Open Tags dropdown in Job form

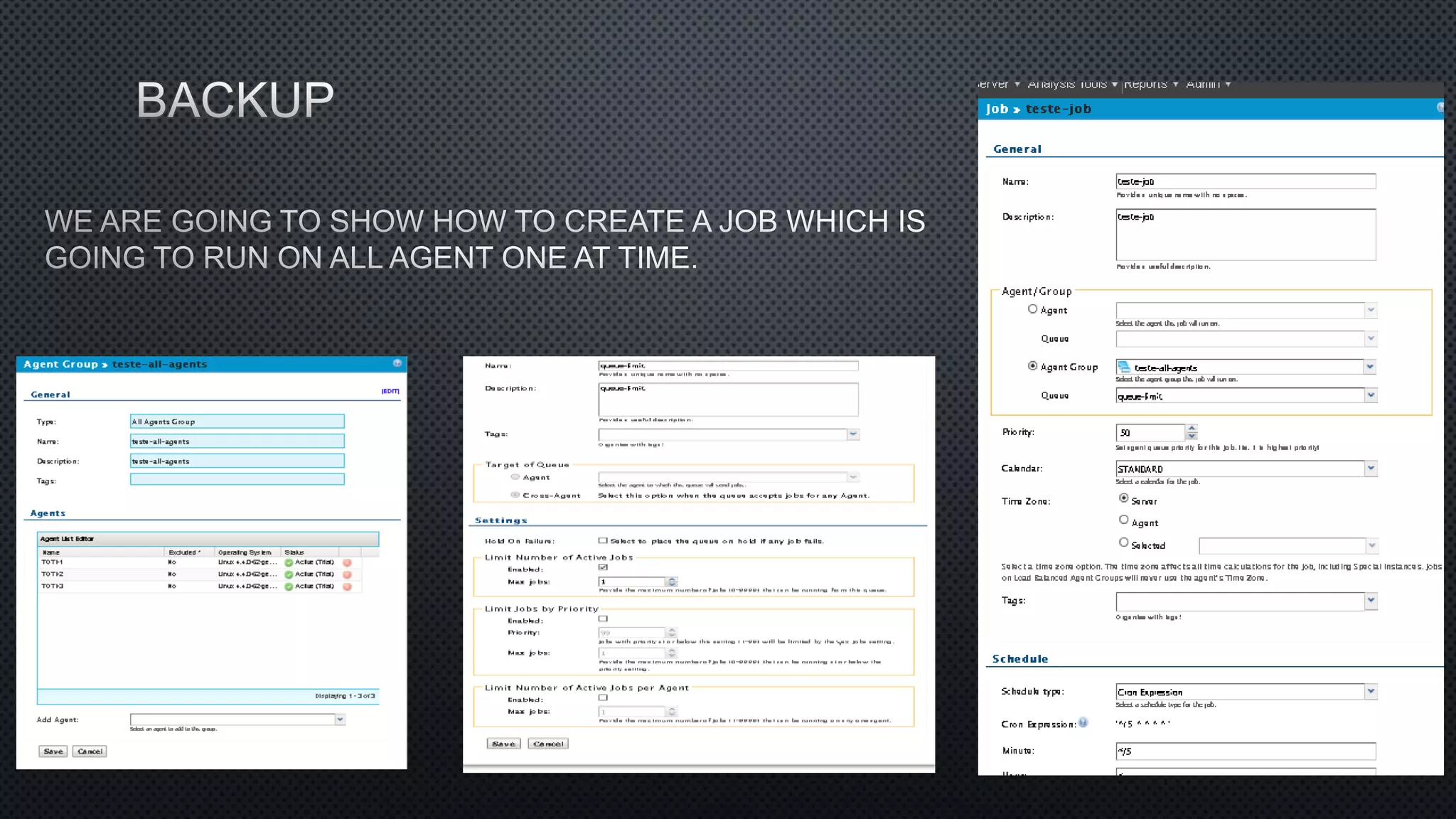click(1371, 601)
